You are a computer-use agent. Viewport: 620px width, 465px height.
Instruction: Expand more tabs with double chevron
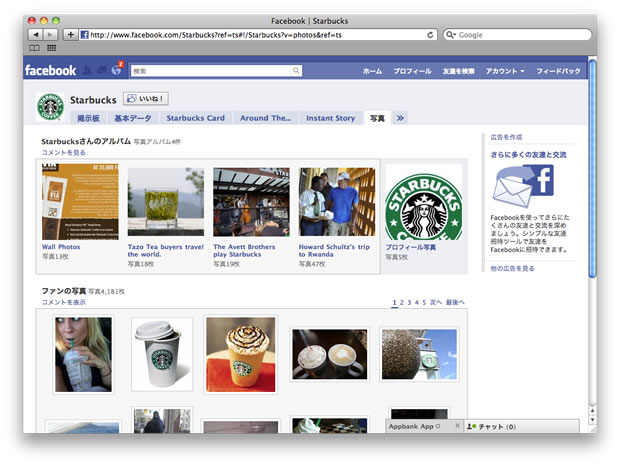400,118
